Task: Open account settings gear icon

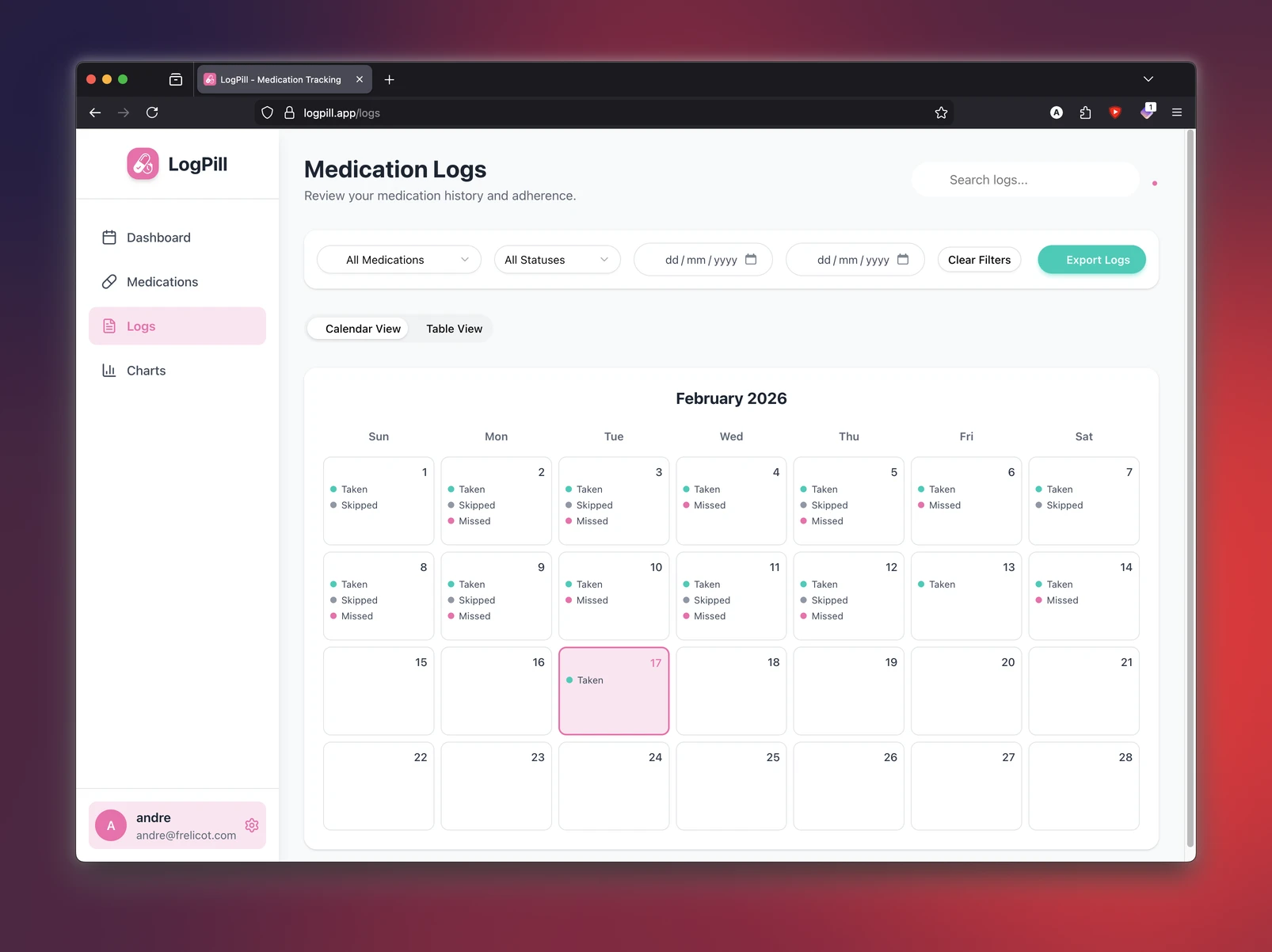Action: (252, 825)
